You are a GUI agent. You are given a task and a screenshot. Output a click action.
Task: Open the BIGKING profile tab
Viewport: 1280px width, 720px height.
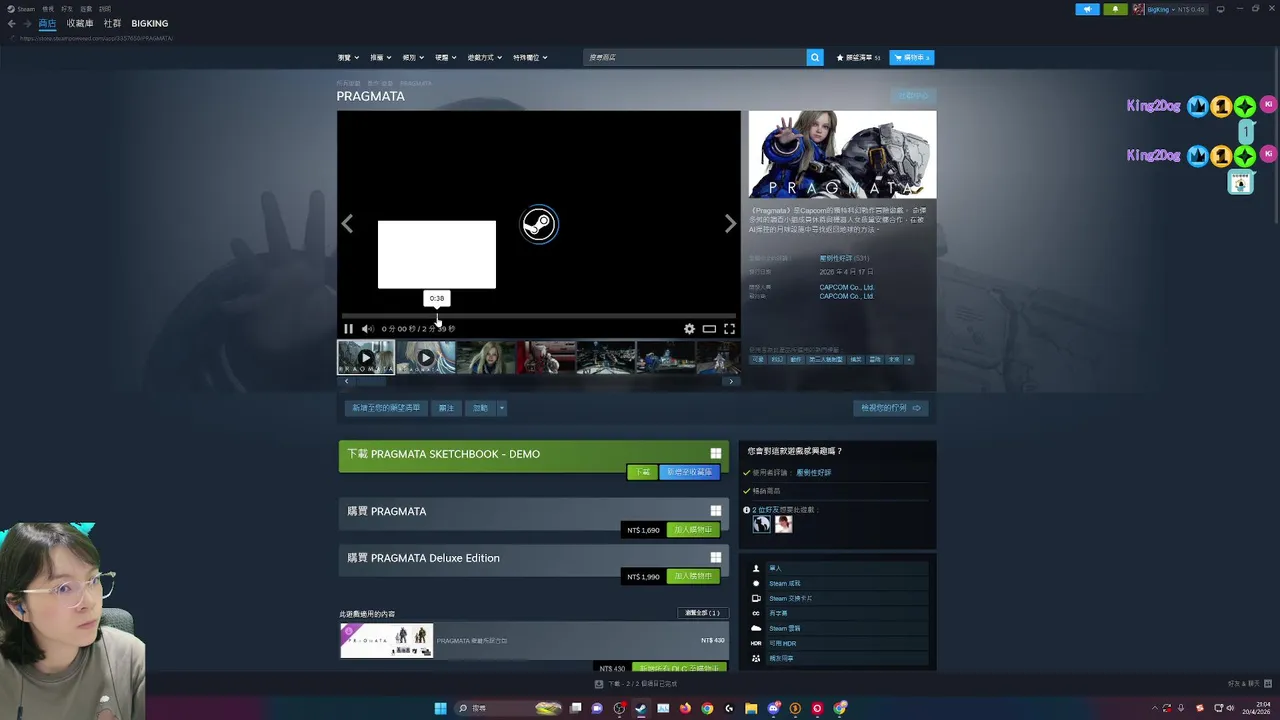point(150,23)
